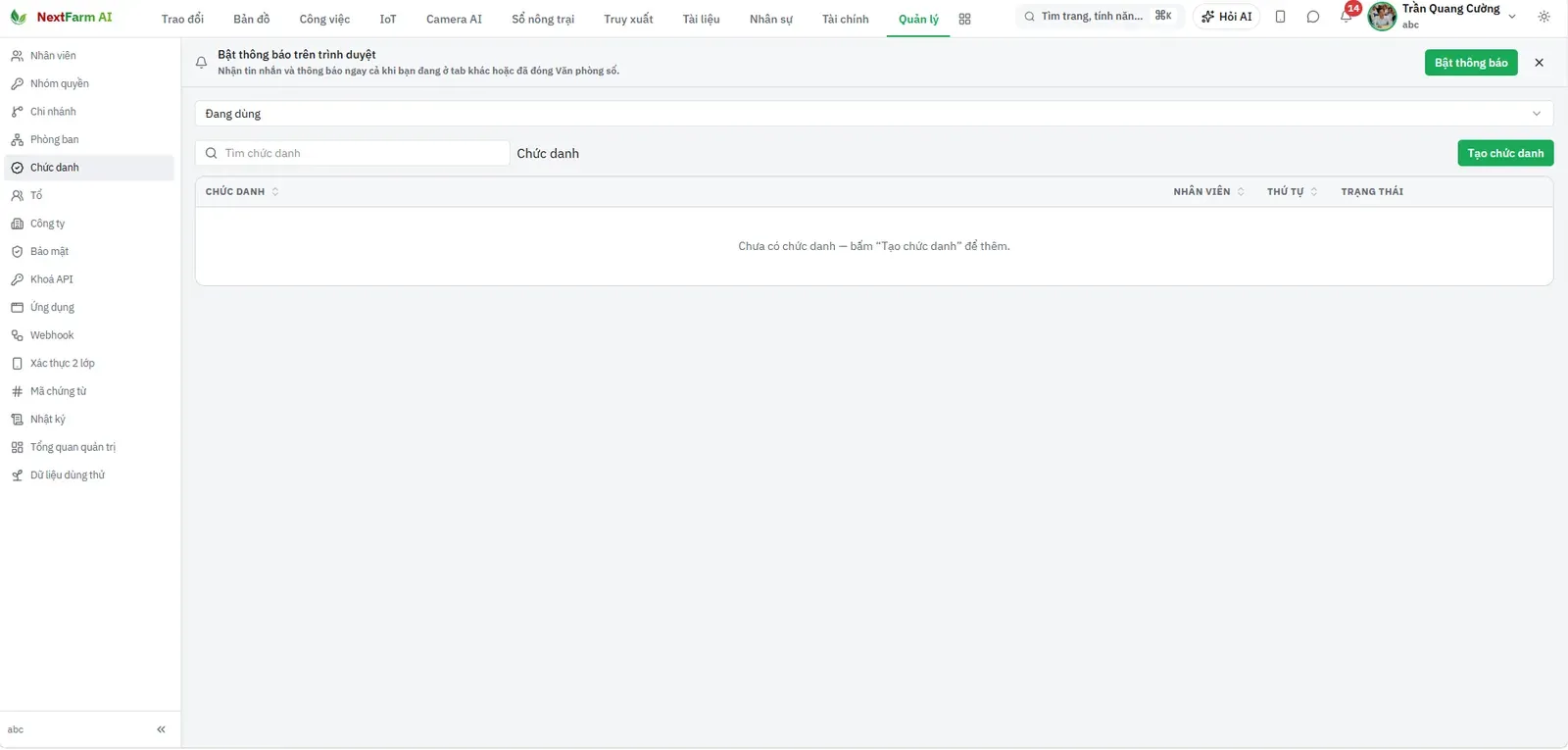Go to the Tài chính tab
Image resolution: width=1568 pixels, height=750 pixels.
point(846,20)
